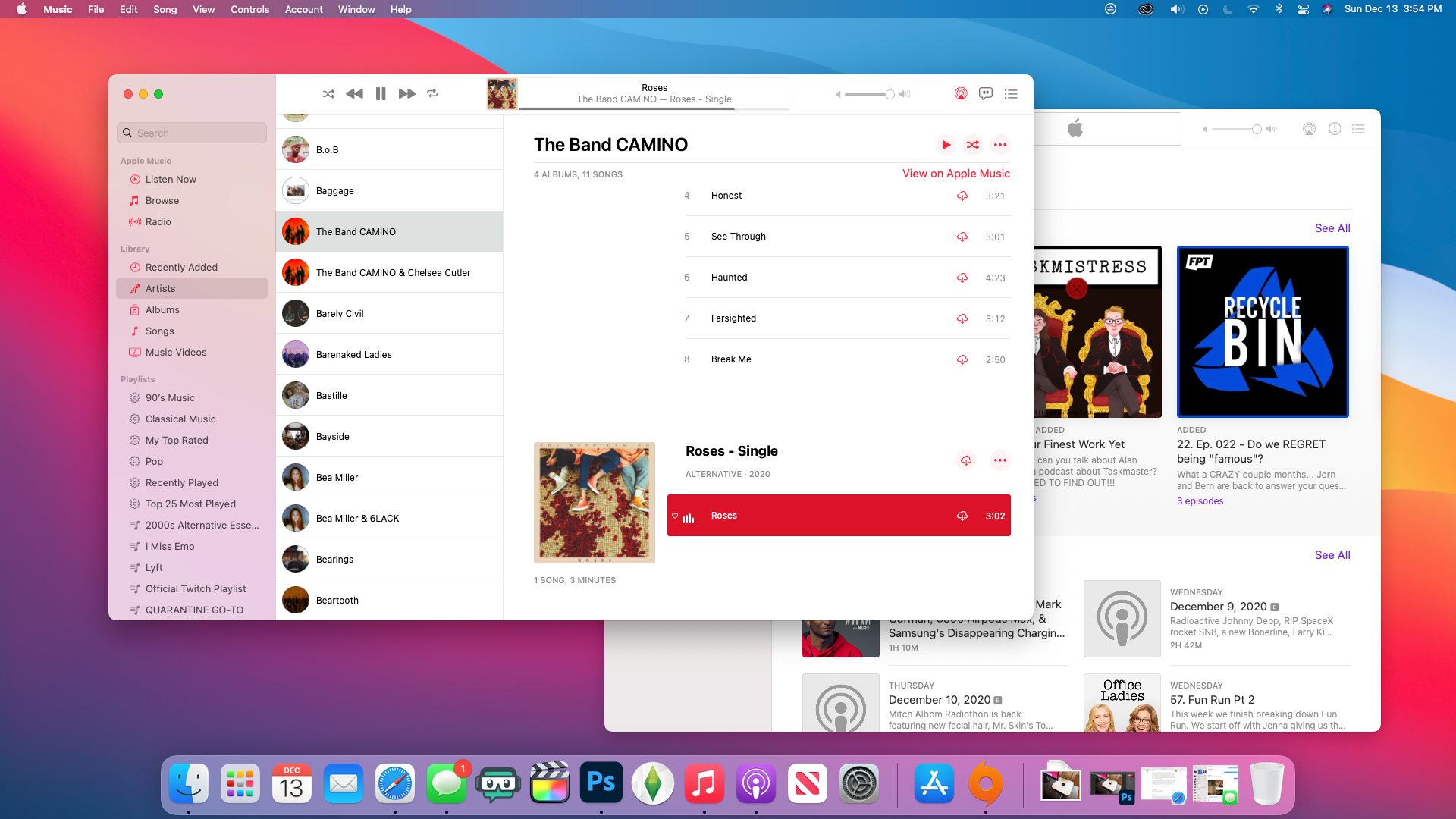Viewport: 1456px width, 819px height.
Task: Open the Help menu
Action: click(x=401, y=9)
